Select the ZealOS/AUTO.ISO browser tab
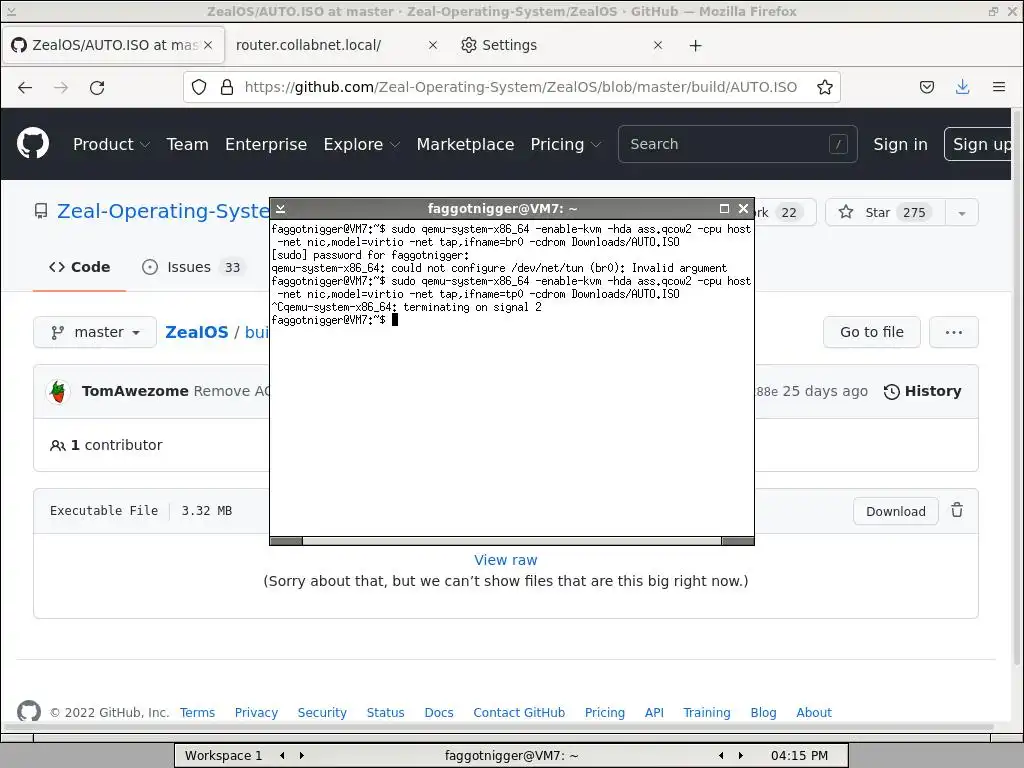 (x=114, y=45)
